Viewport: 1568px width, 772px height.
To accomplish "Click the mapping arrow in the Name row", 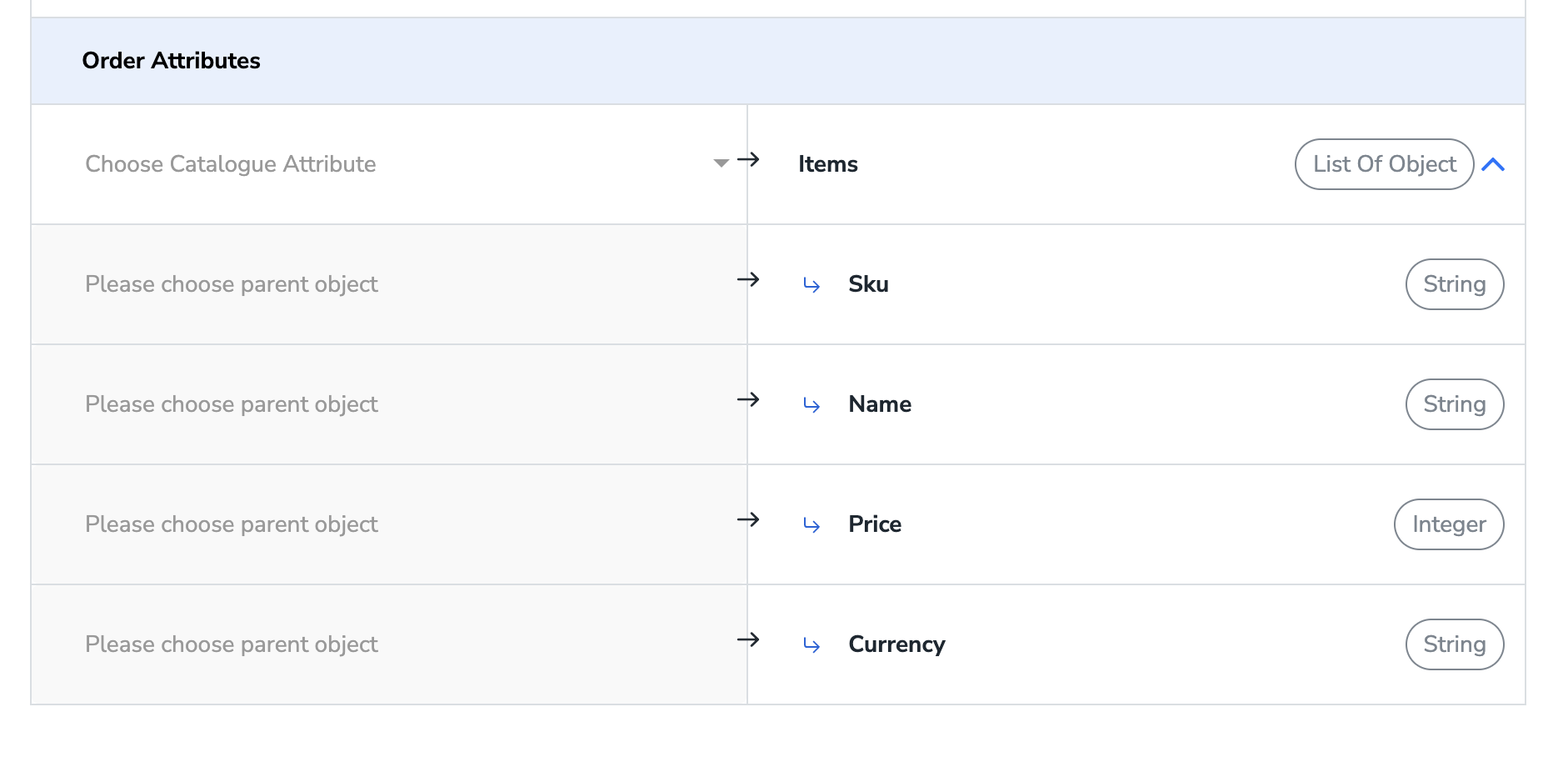I will 748,399.
